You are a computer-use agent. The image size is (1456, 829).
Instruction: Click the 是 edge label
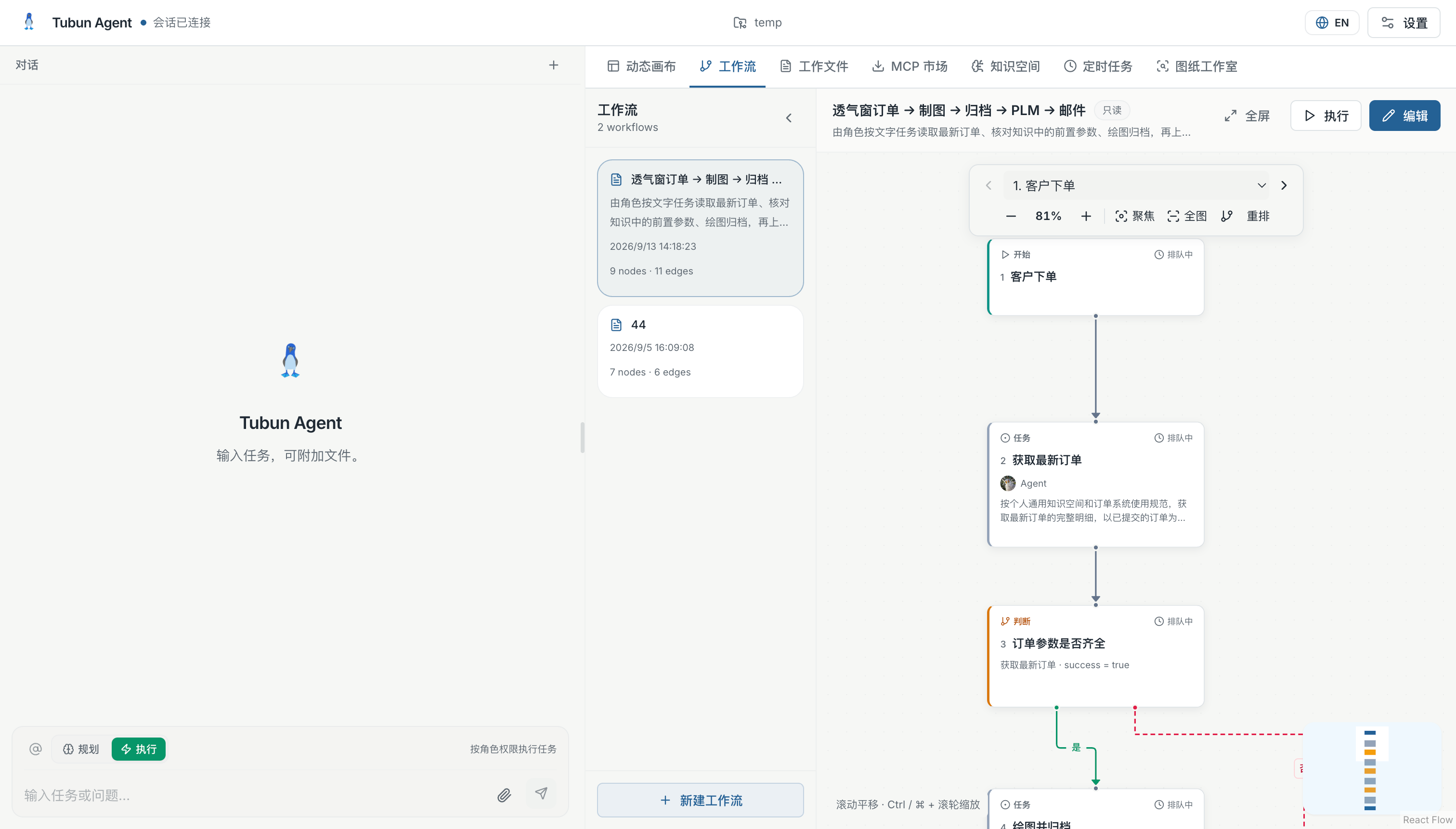(1076, 747)
